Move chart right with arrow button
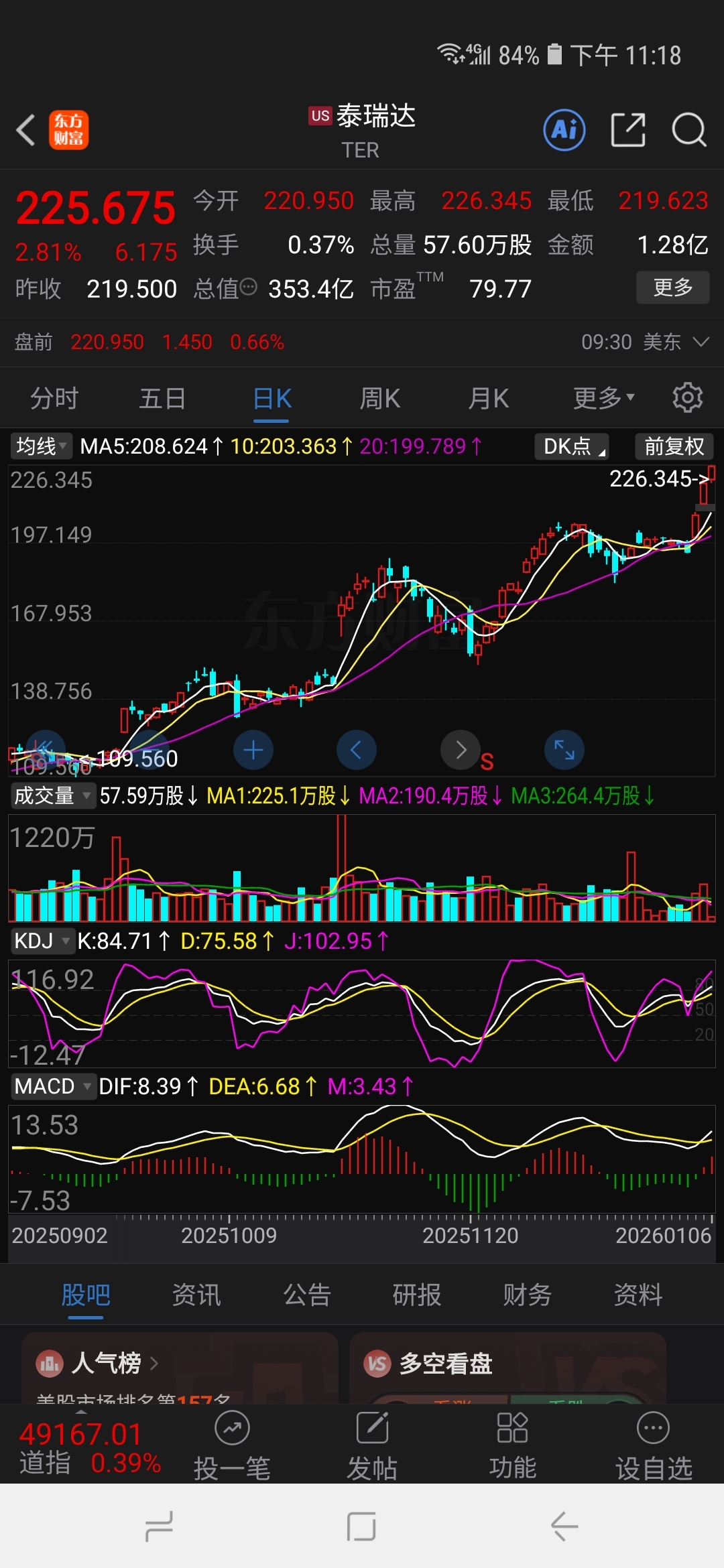724x1568 pixels. click(461, 750)
